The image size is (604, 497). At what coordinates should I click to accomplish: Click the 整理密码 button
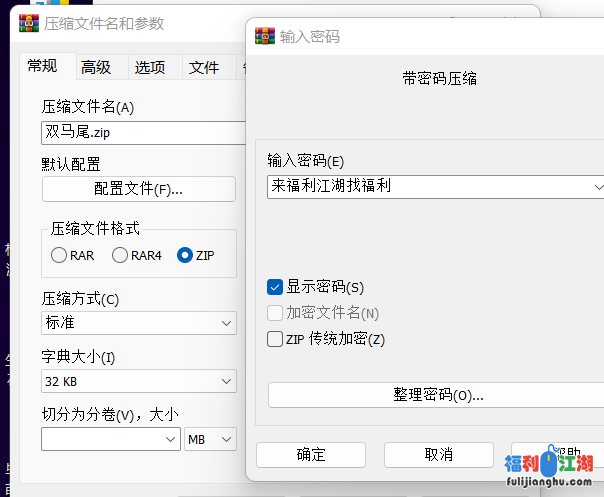coord(438,395)
